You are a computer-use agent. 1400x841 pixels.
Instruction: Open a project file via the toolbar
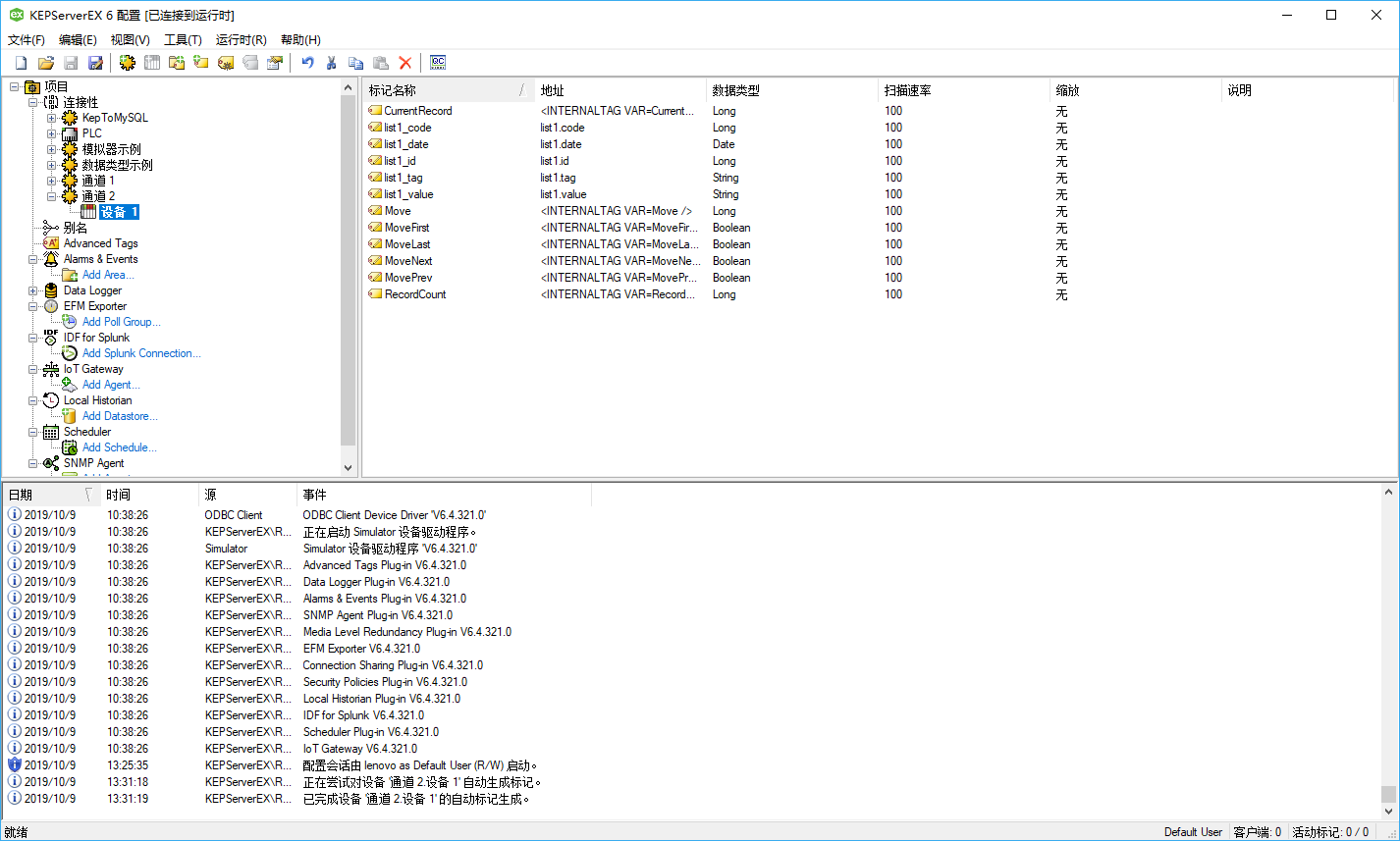click(x=46, y=62)
